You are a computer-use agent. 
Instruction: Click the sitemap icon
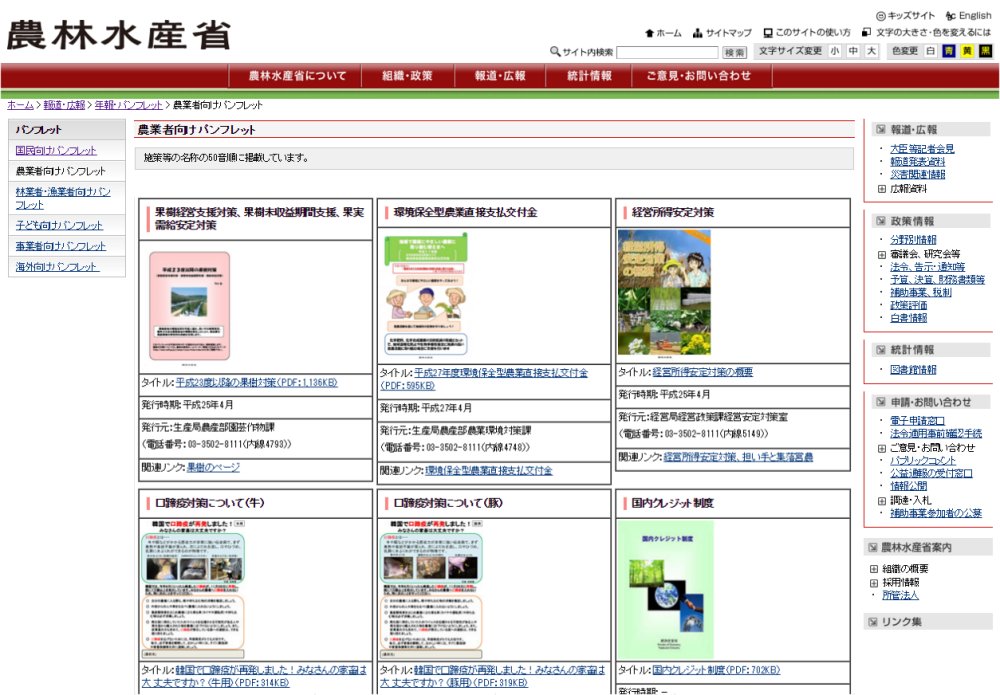click(697, 33)
